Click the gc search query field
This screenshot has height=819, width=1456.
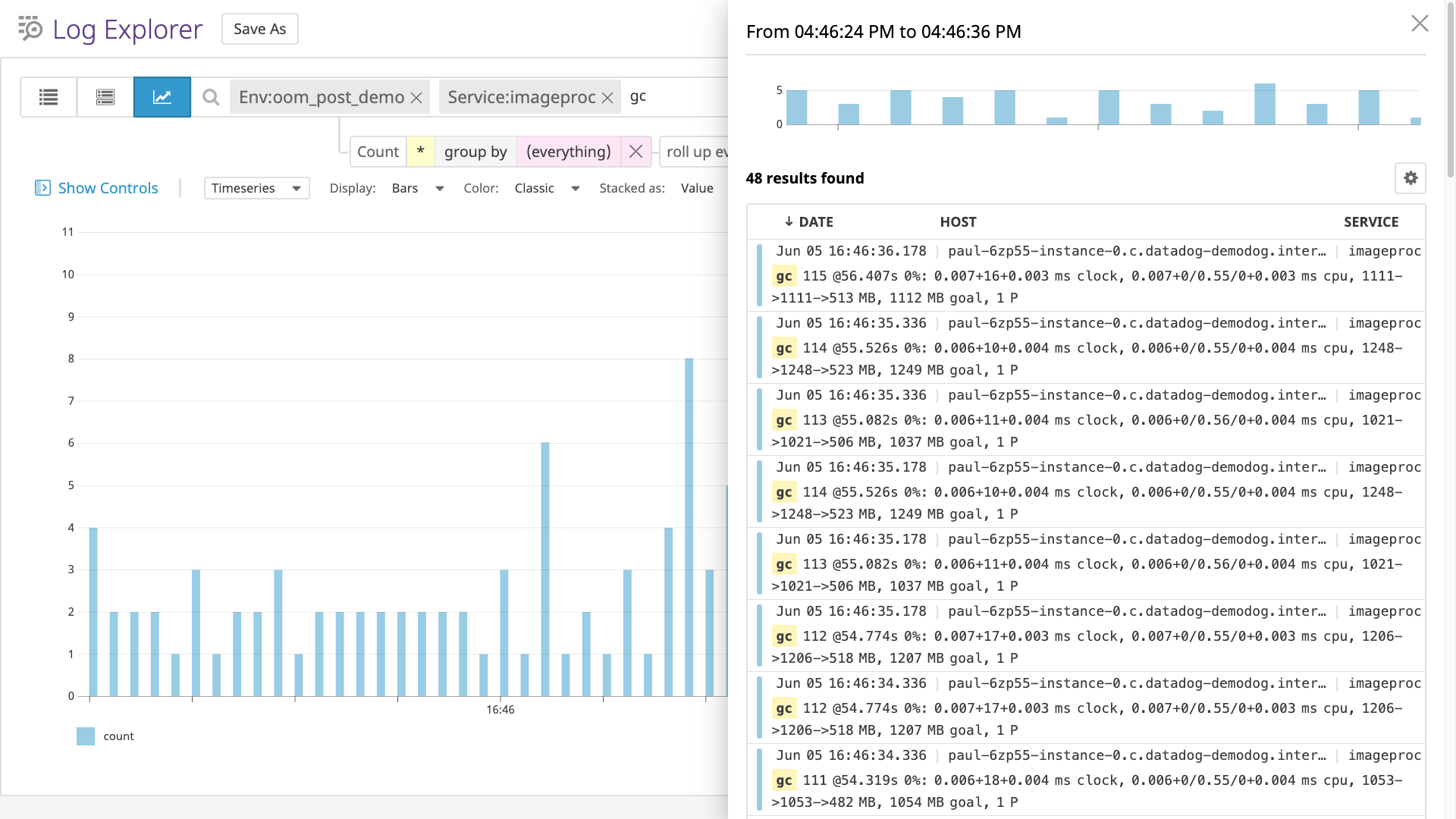click(x=667, y=96)
